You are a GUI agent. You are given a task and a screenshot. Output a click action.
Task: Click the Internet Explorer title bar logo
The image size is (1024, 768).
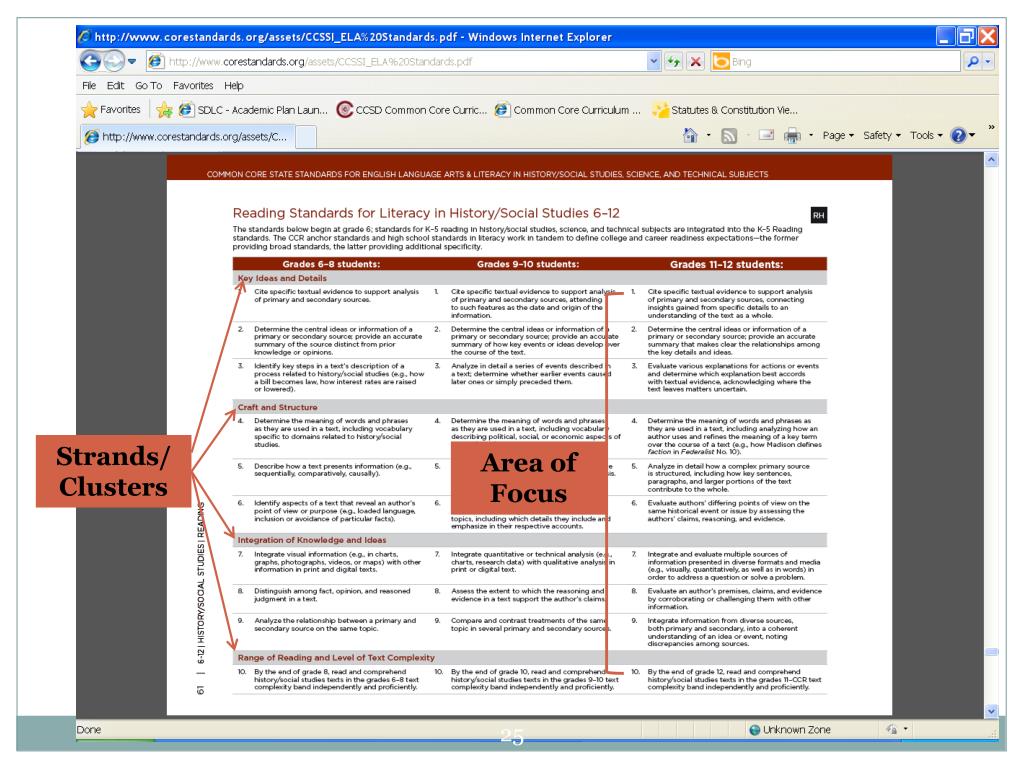[84, 37]
